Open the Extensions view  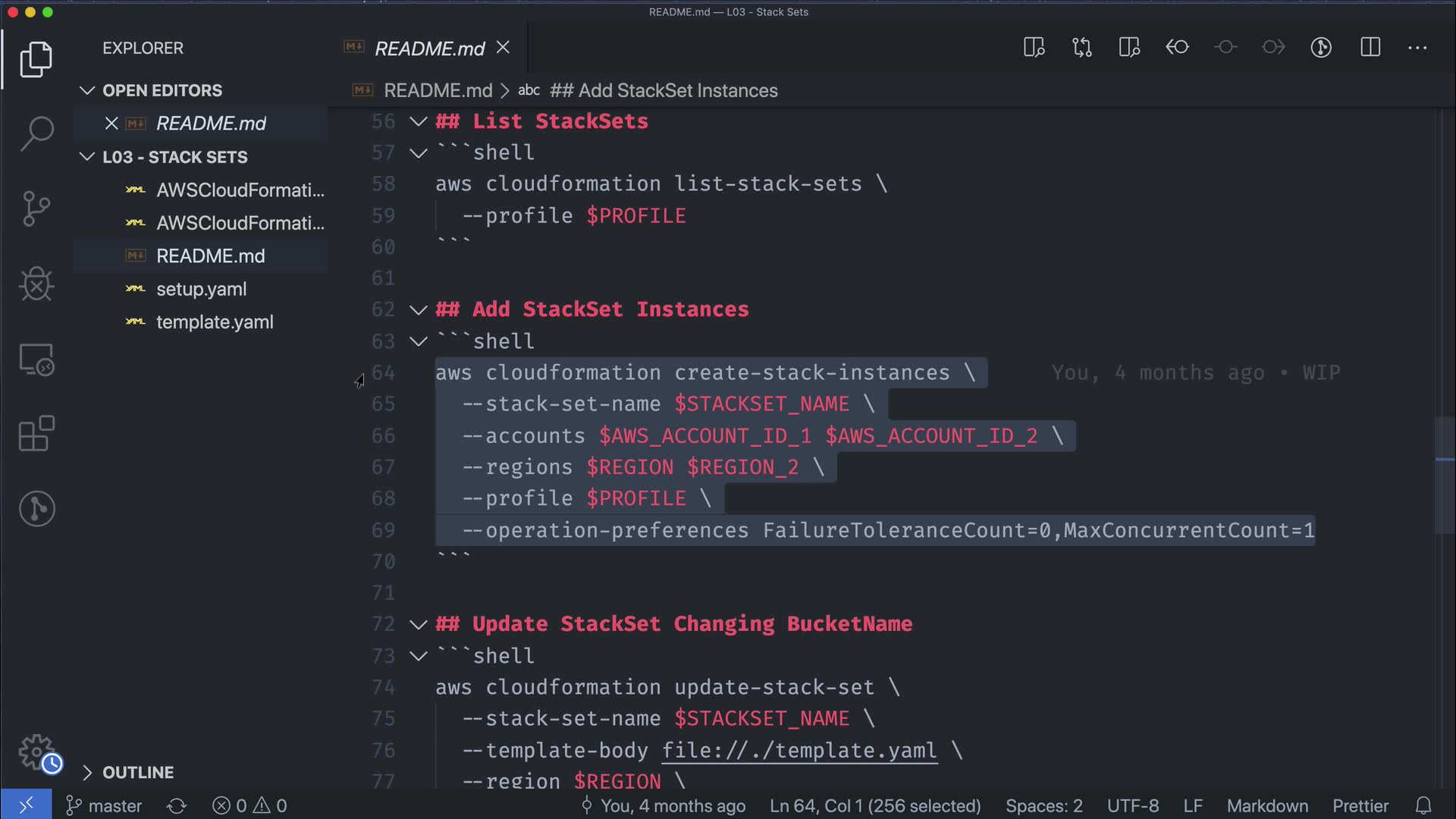point(36,434)
